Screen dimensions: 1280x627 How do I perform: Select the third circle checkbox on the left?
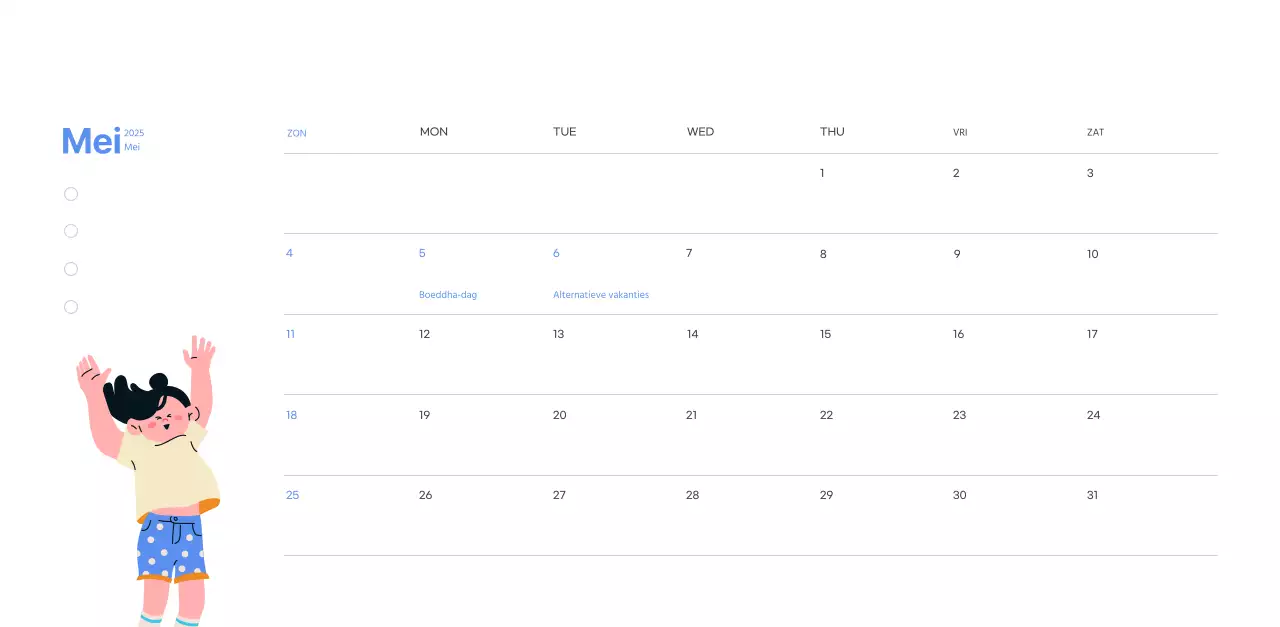[x=71, y=268]
